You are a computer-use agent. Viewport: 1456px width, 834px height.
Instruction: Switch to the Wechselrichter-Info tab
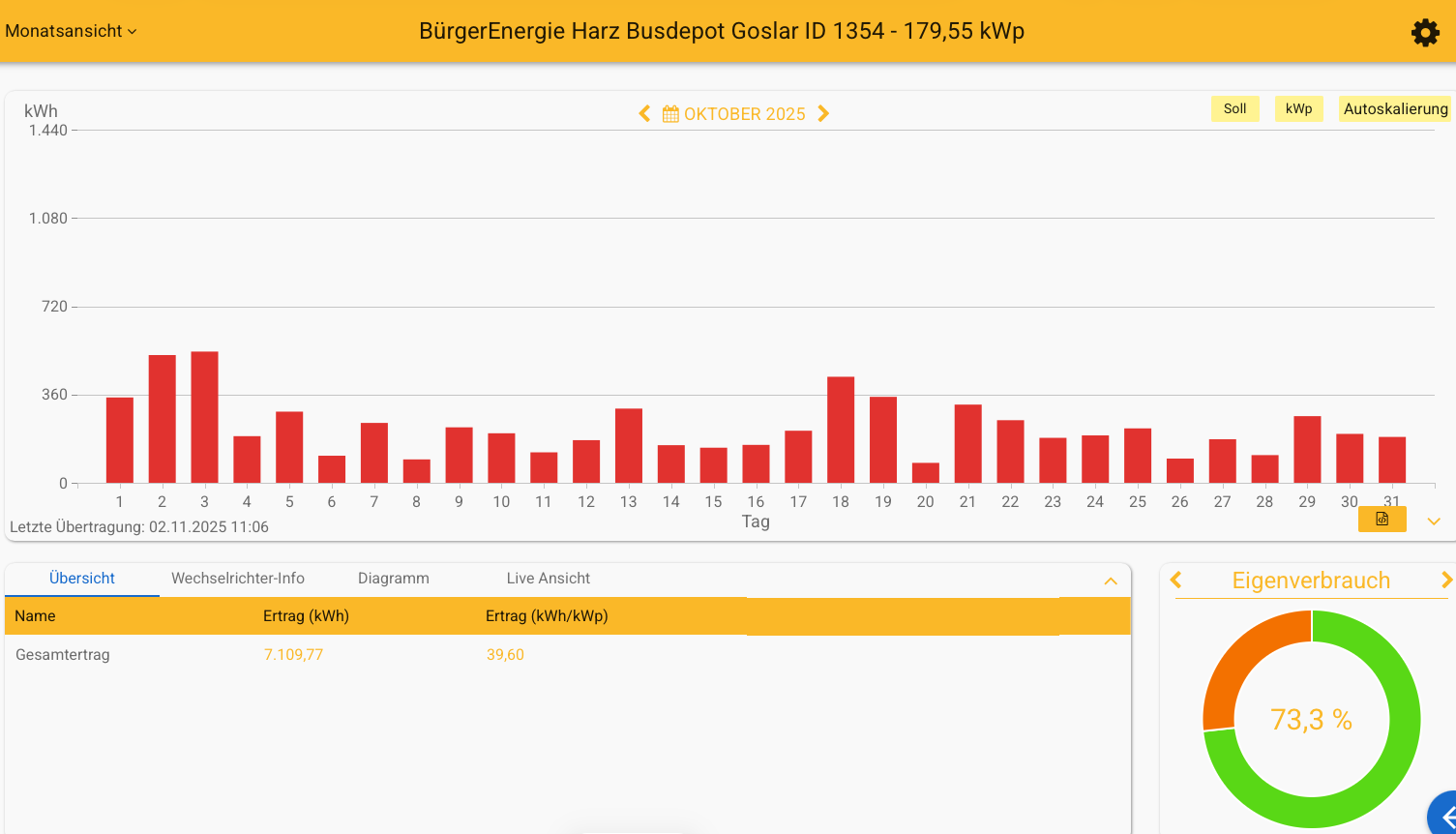tap(238, 579)
